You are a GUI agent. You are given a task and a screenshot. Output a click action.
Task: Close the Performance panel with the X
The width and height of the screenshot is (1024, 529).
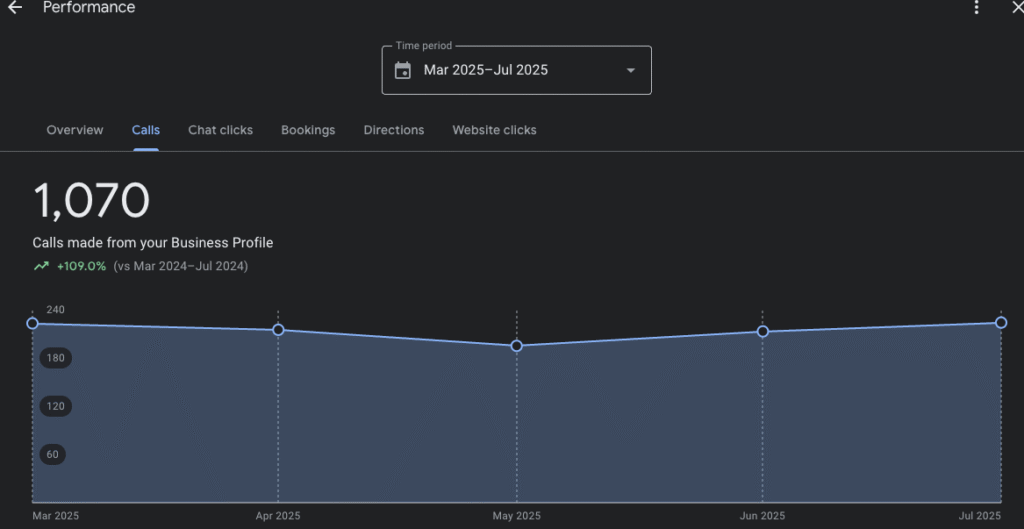[1017, 8]
